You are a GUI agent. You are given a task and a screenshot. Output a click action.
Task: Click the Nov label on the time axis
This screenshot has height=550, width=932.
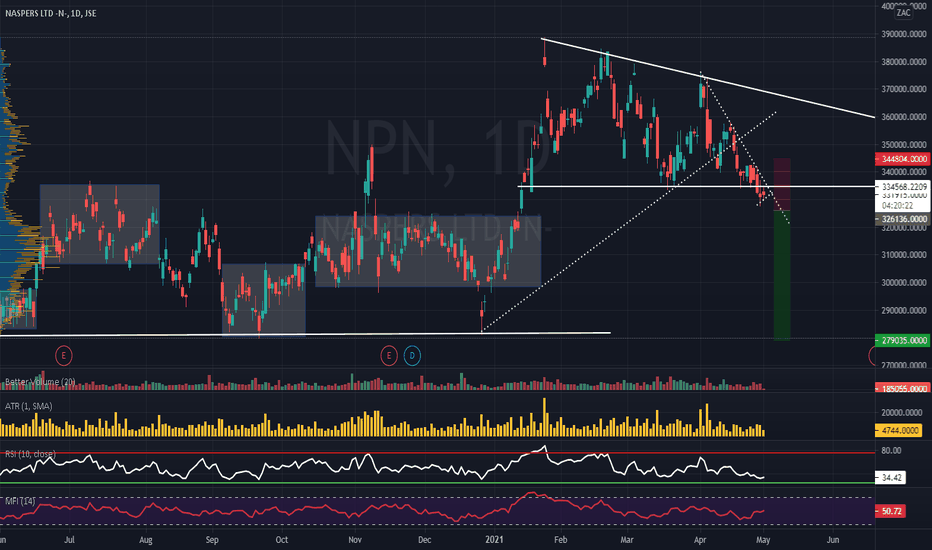coord(355,540)
